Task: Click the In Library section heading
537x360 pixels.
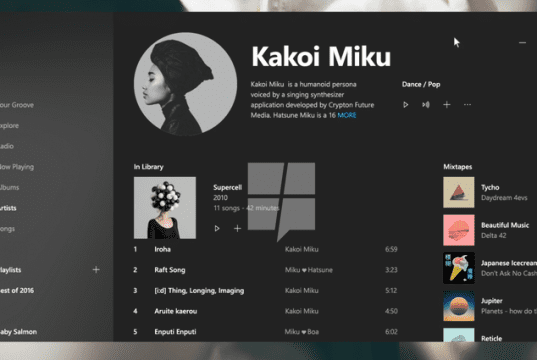Action: coord(148,167)
